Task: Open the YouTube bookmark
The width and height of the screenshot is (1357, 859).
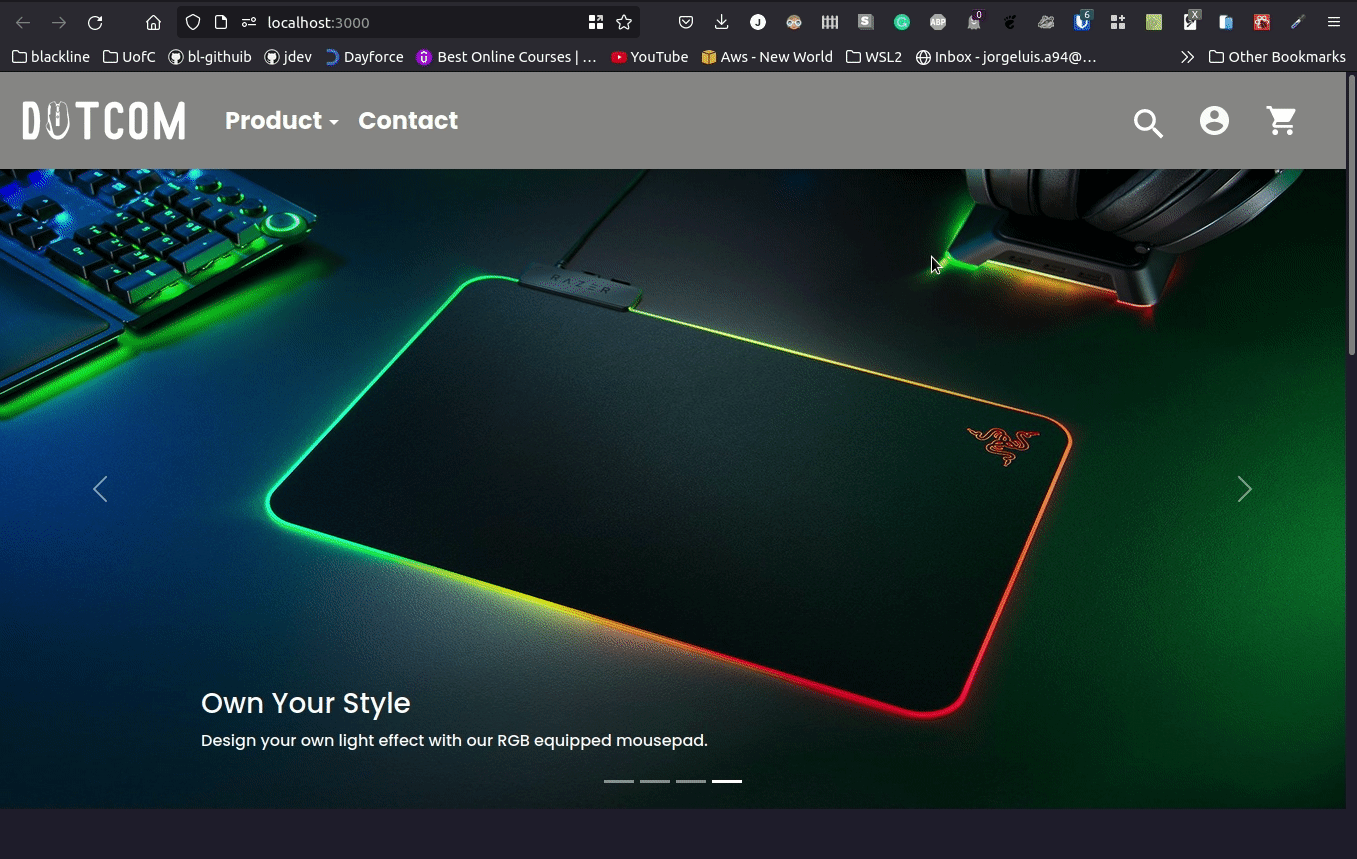Action: point(650,57)
